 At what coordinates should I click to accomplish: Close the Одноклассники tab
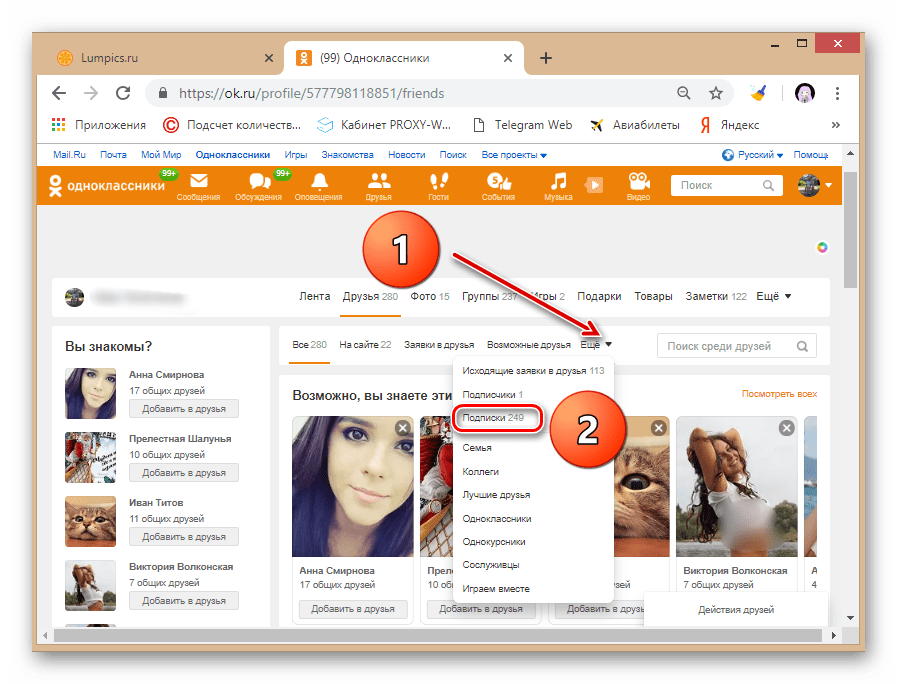(507, 58)
